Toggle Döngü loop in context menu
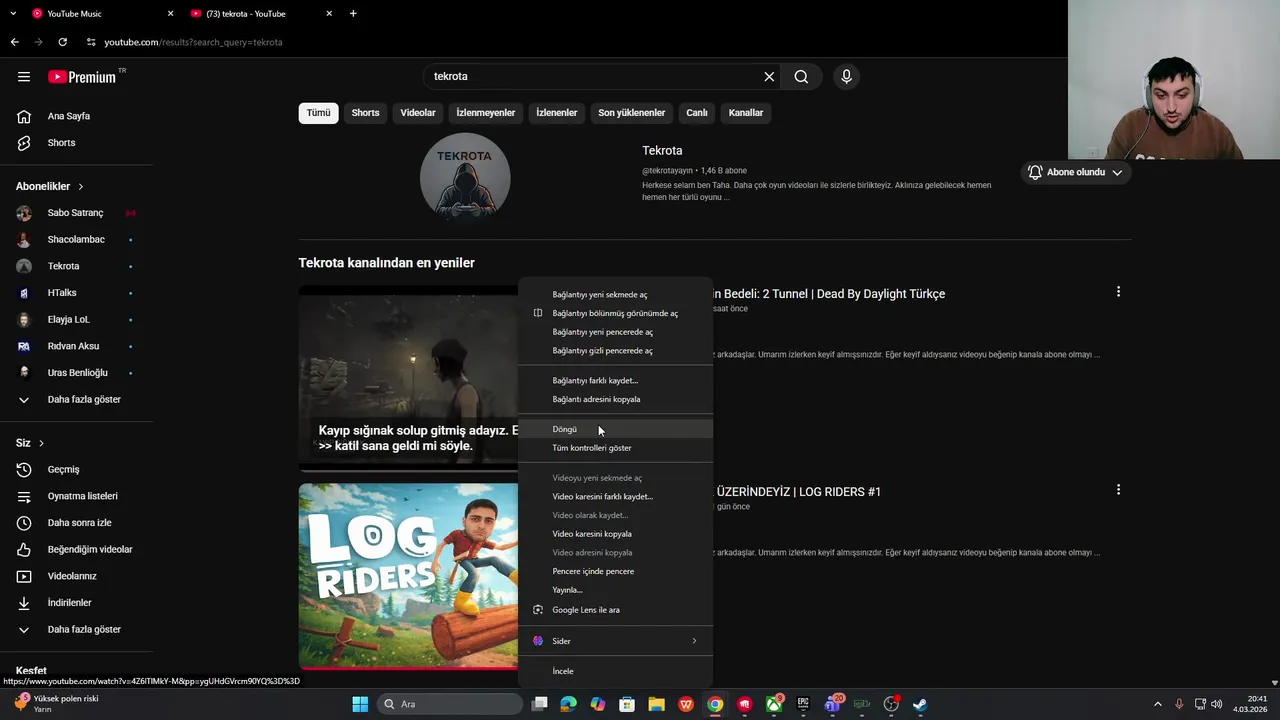The image size is (1280, 720). tap(615, 429)
